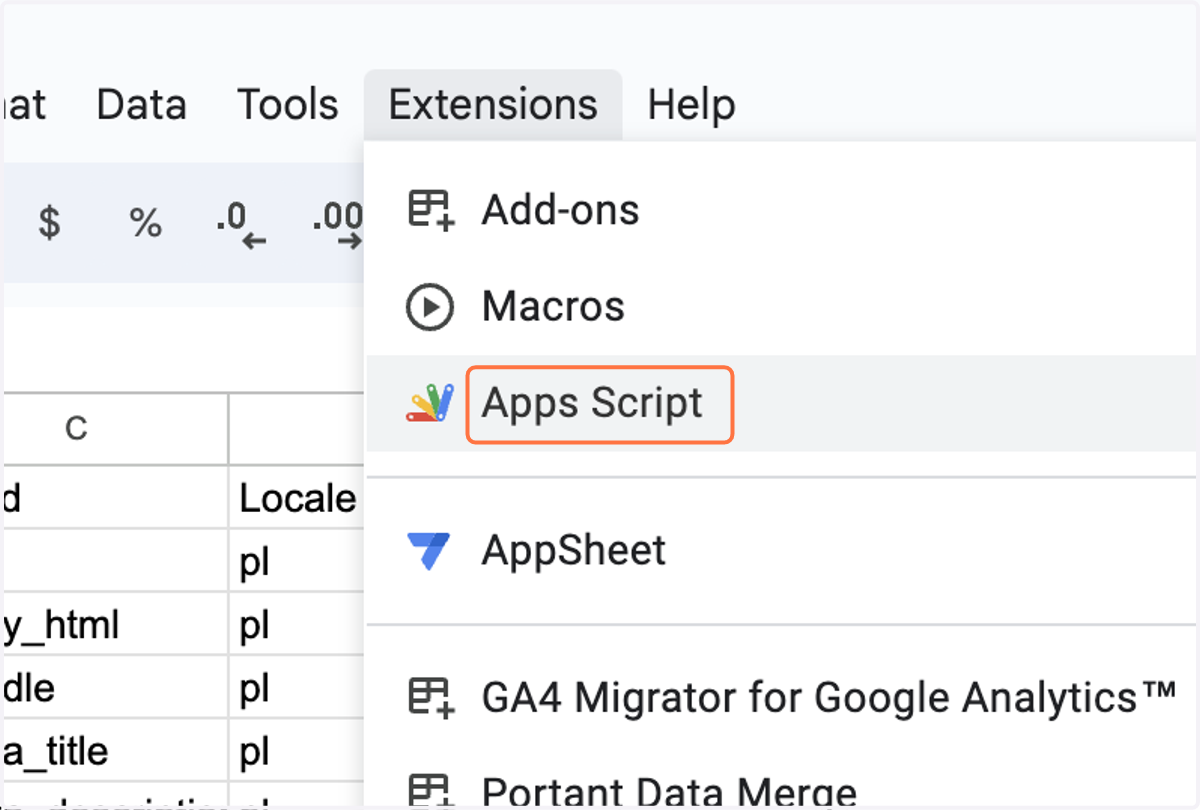Open Apps Script from the menu
The width and height of the screenshot is (1200, 810).
(x=783, y=403)
